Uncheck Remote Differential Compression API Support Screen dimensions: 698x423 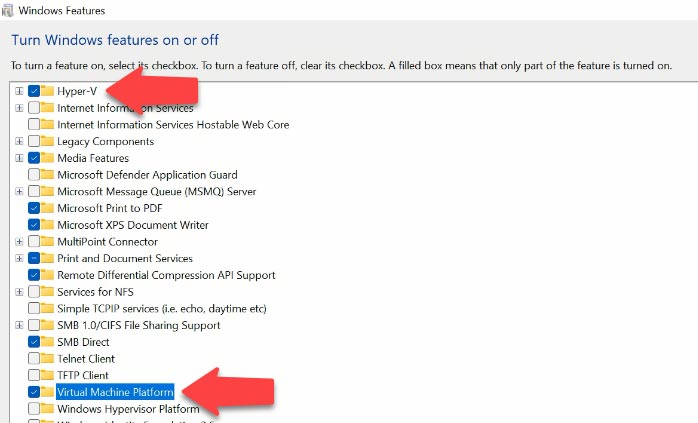(34, 275)
